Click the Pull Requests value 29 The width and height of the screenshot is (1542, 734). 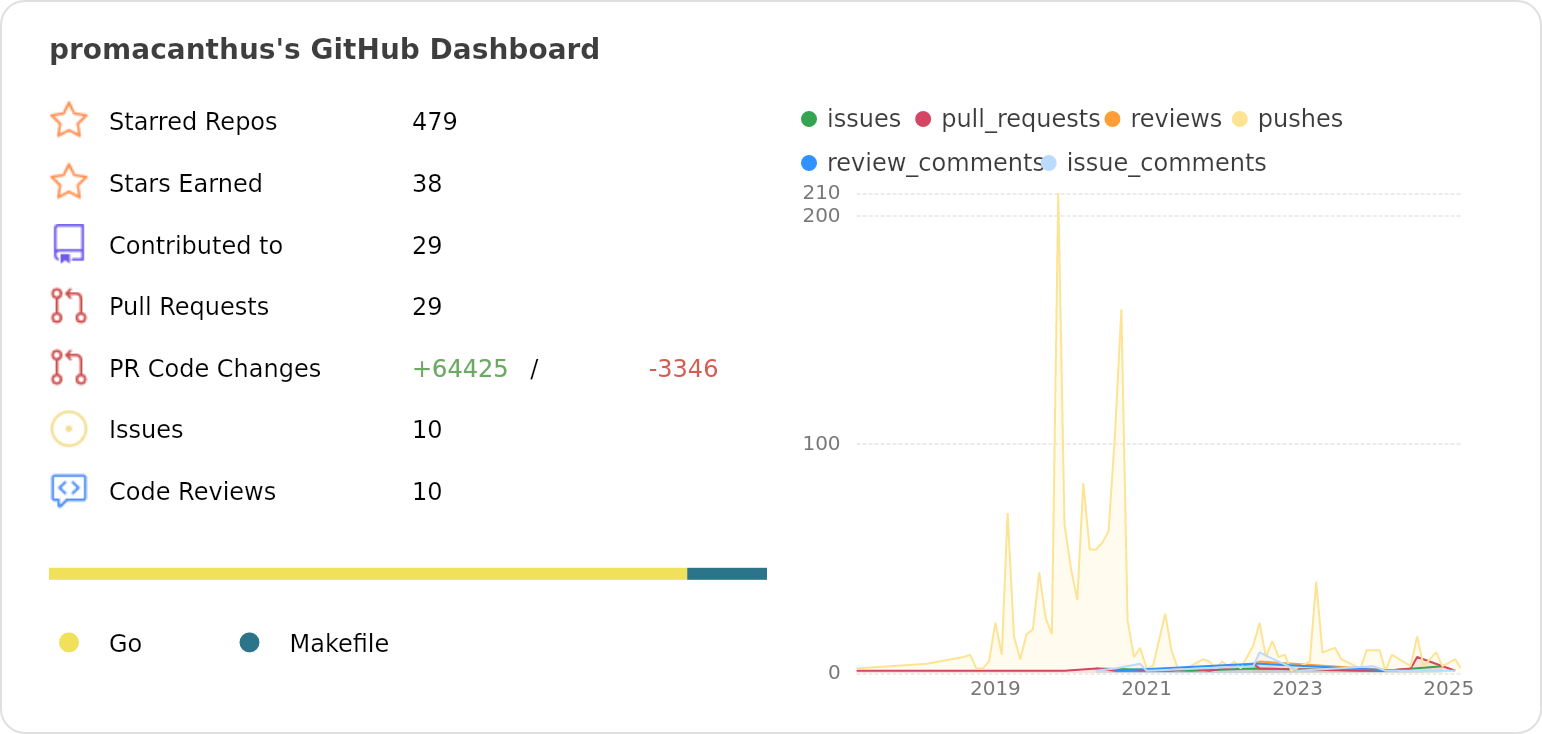tap(427, 307)
